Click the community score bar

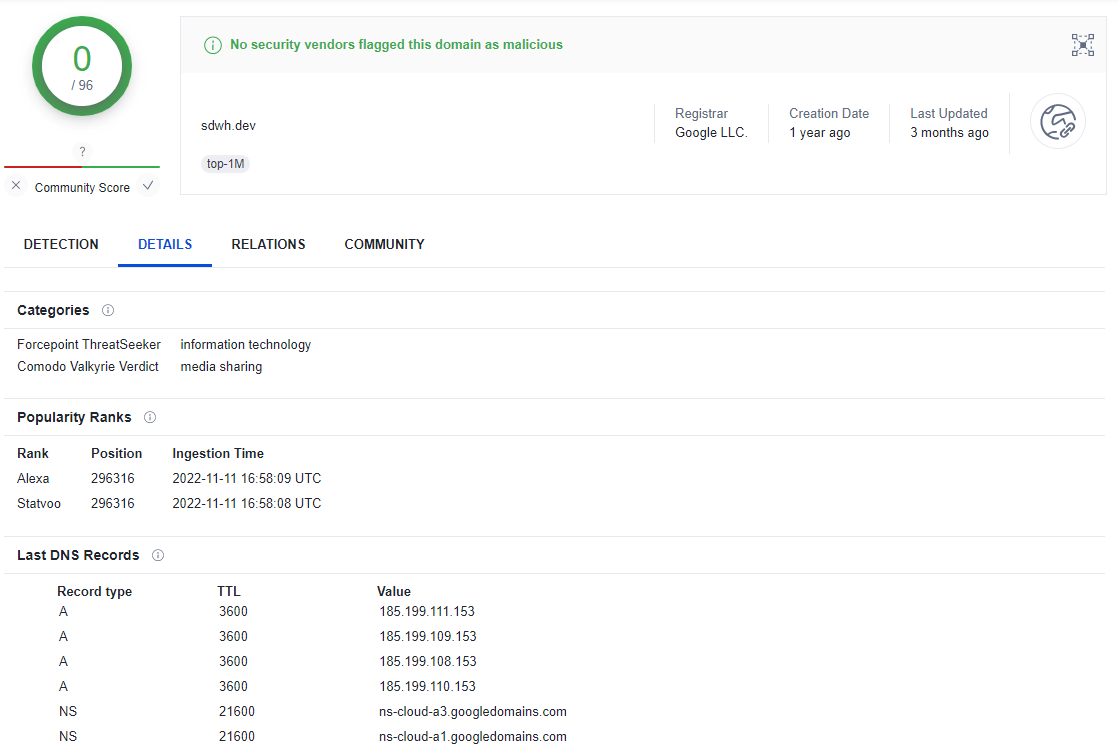pos(82,167)
